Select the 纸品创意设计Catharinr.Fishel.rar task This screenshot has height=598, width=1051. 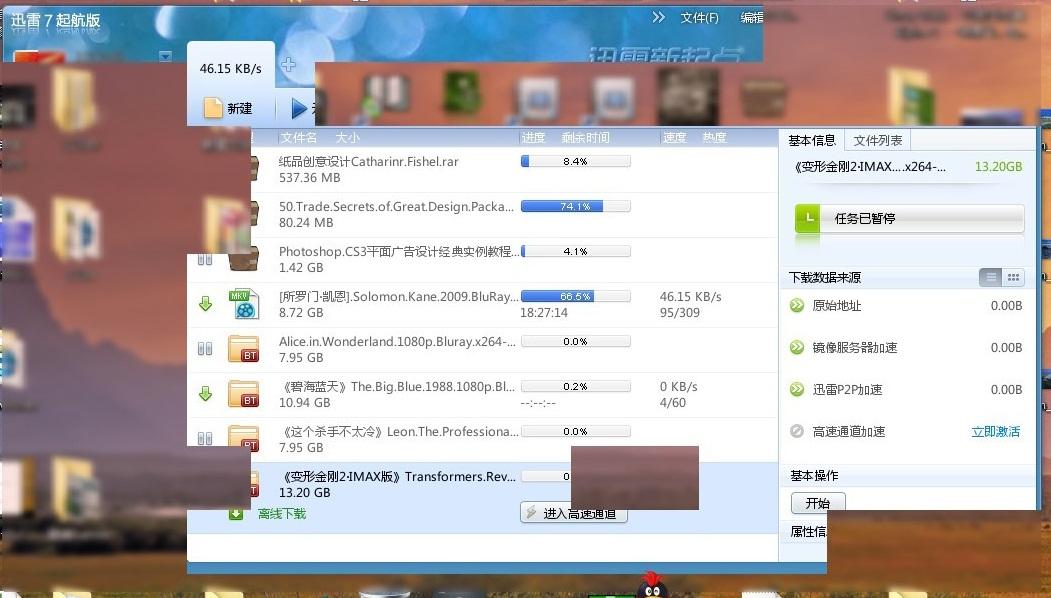[369, 162]
